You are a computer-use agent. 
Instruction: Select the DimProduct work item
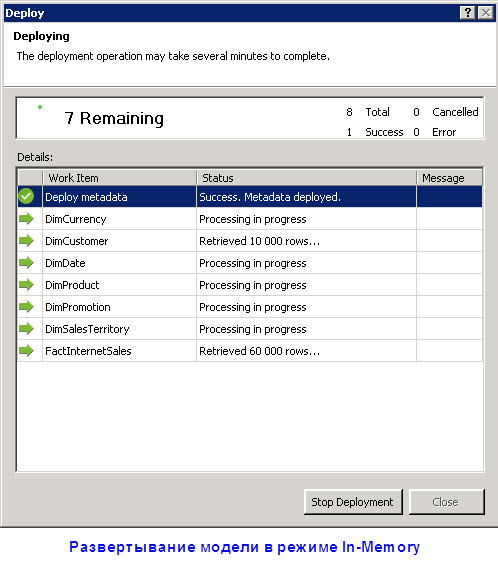pyautogui.click(x=72, y=285)
